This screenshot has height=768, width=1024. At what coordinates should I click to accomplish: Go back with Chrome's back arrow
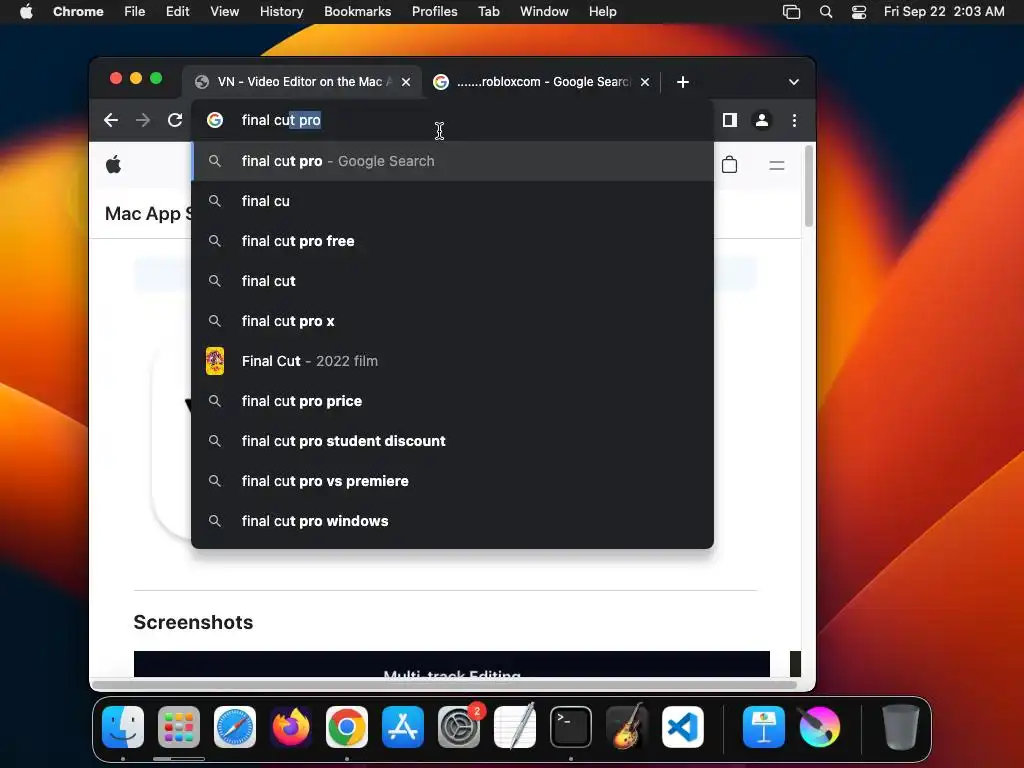[x=111, y=120]
